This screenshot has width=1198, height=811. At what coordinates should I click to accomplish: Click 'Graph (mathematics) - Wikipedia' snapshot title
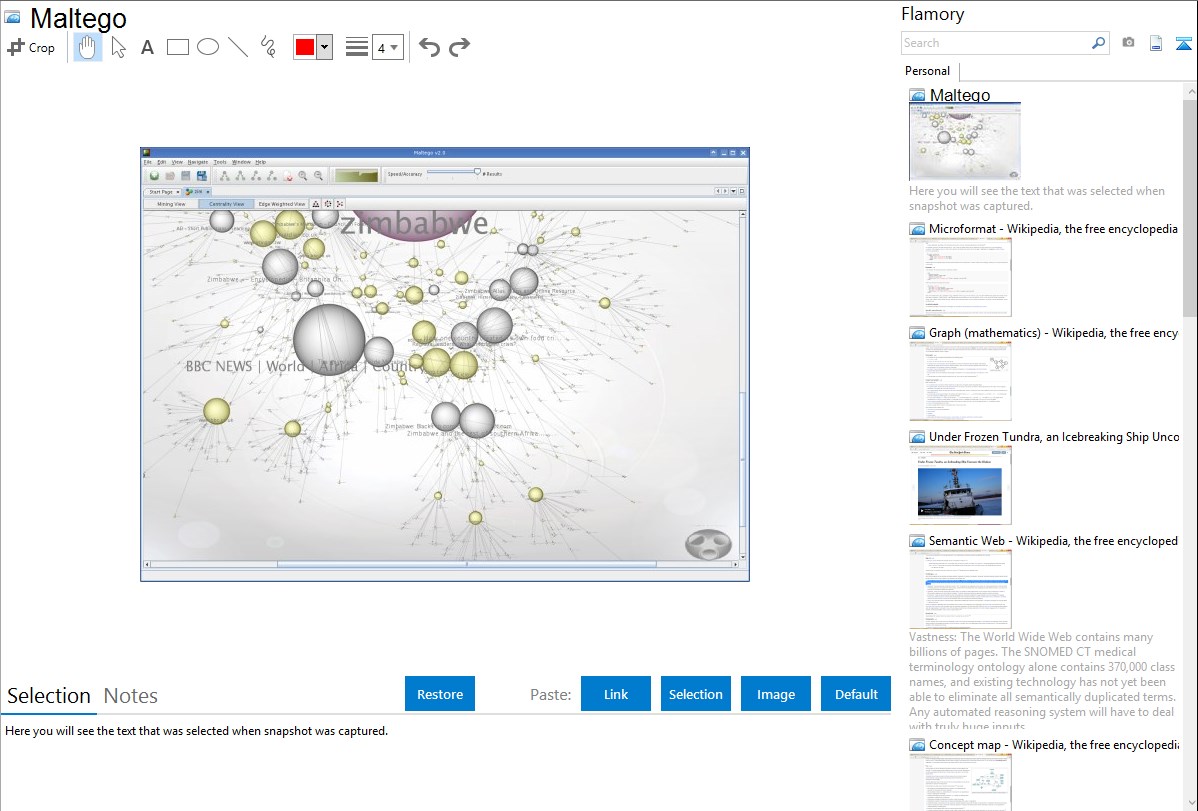(1053, 333)
